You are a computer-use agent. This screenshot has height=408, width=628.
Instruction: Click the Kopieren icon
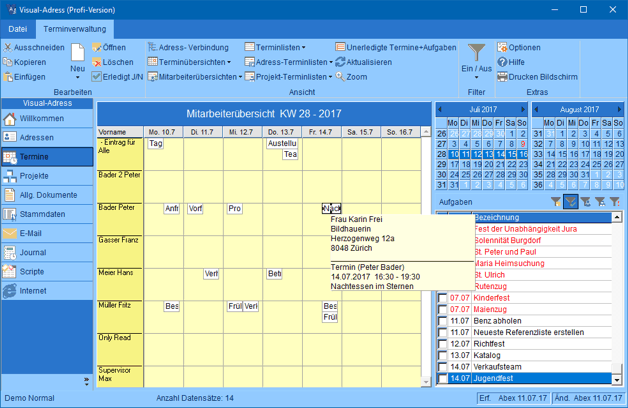(8, 62)
